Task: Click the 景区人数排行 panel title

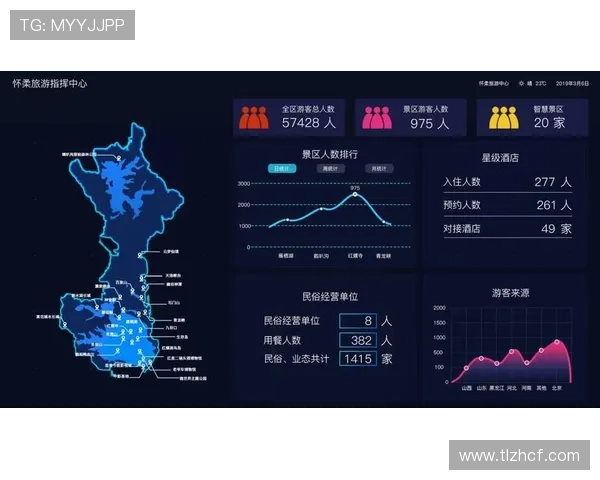Action: tap(330, 154)
